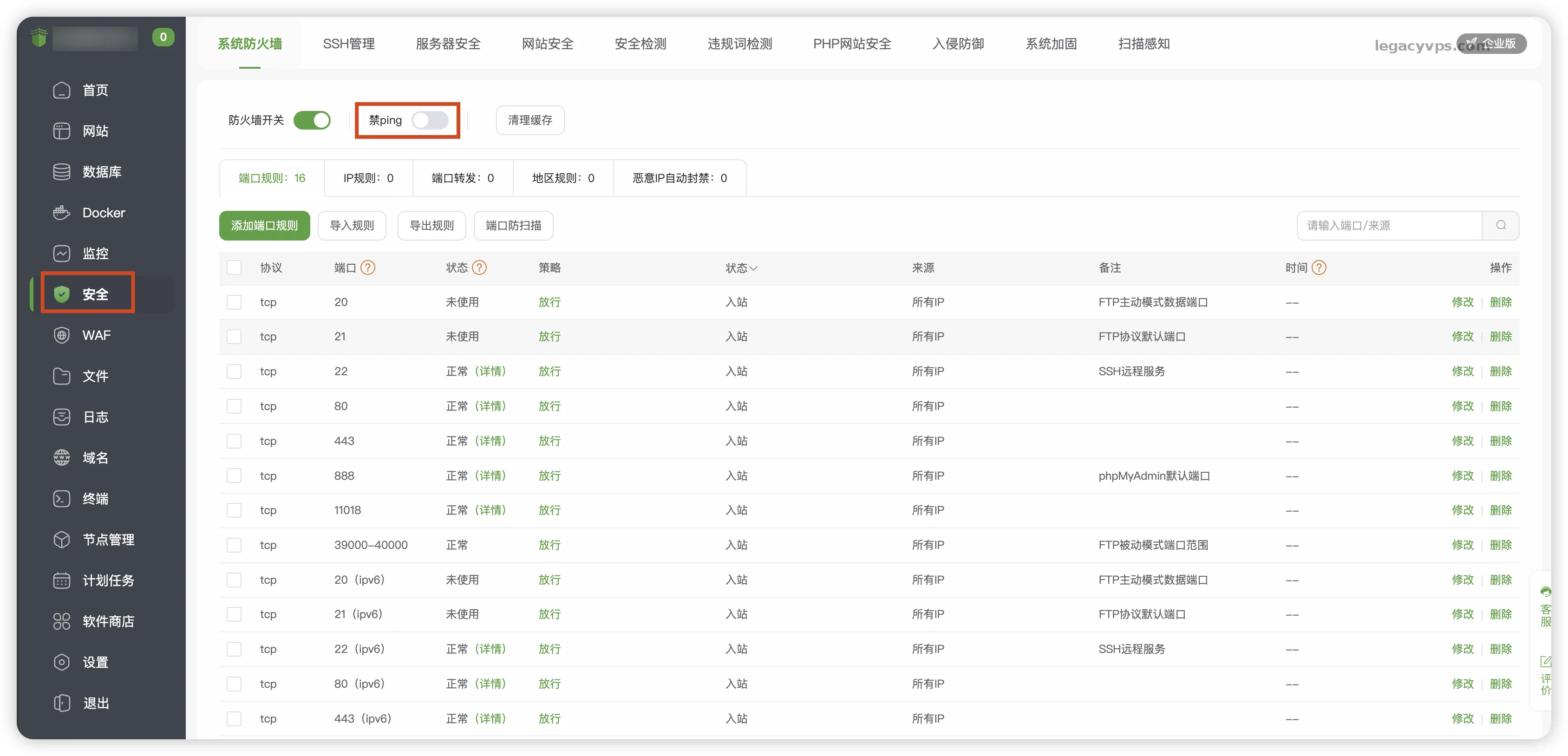Click help icon beside 时间 column
The height and width of the screenshot is (756, 1568).
click(x=1319, y=268)
